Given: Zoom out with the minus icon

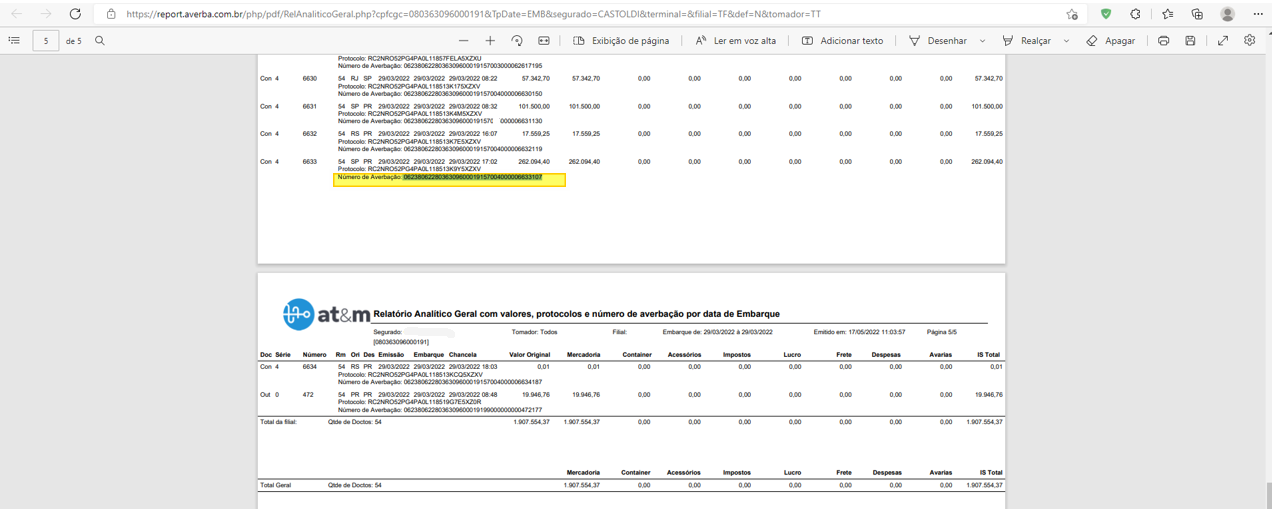Looking at the screenshot, I should 463,41.
